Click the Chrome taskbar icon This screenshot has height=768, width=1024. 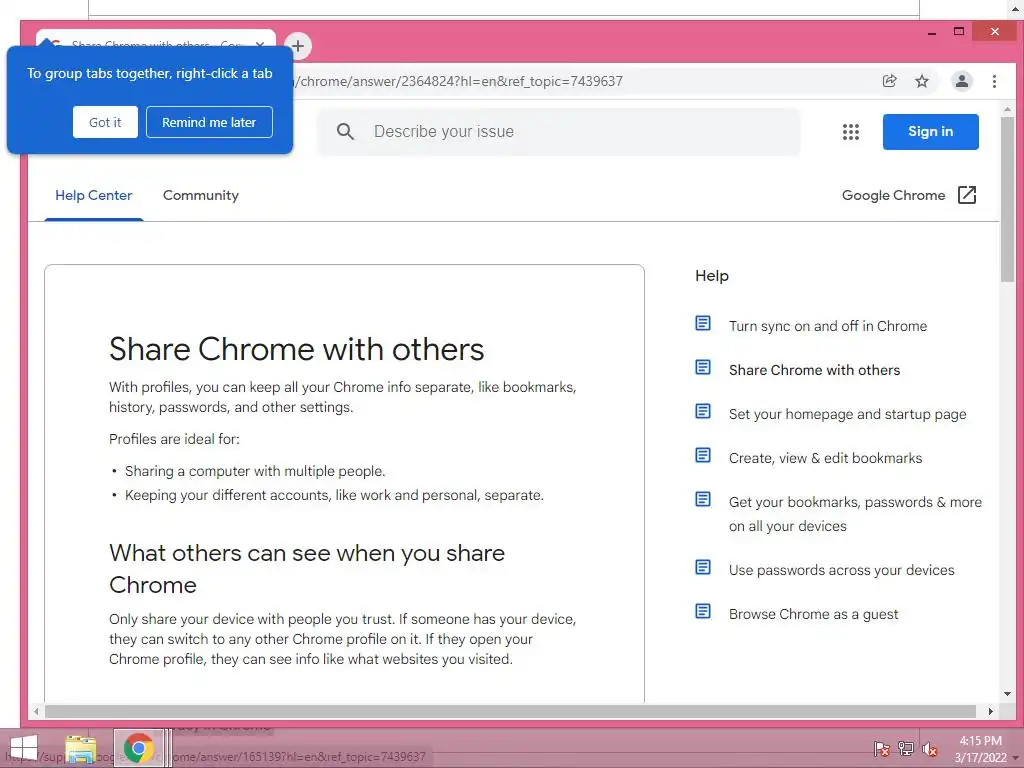pyautogui.click(x=138, y=748)
